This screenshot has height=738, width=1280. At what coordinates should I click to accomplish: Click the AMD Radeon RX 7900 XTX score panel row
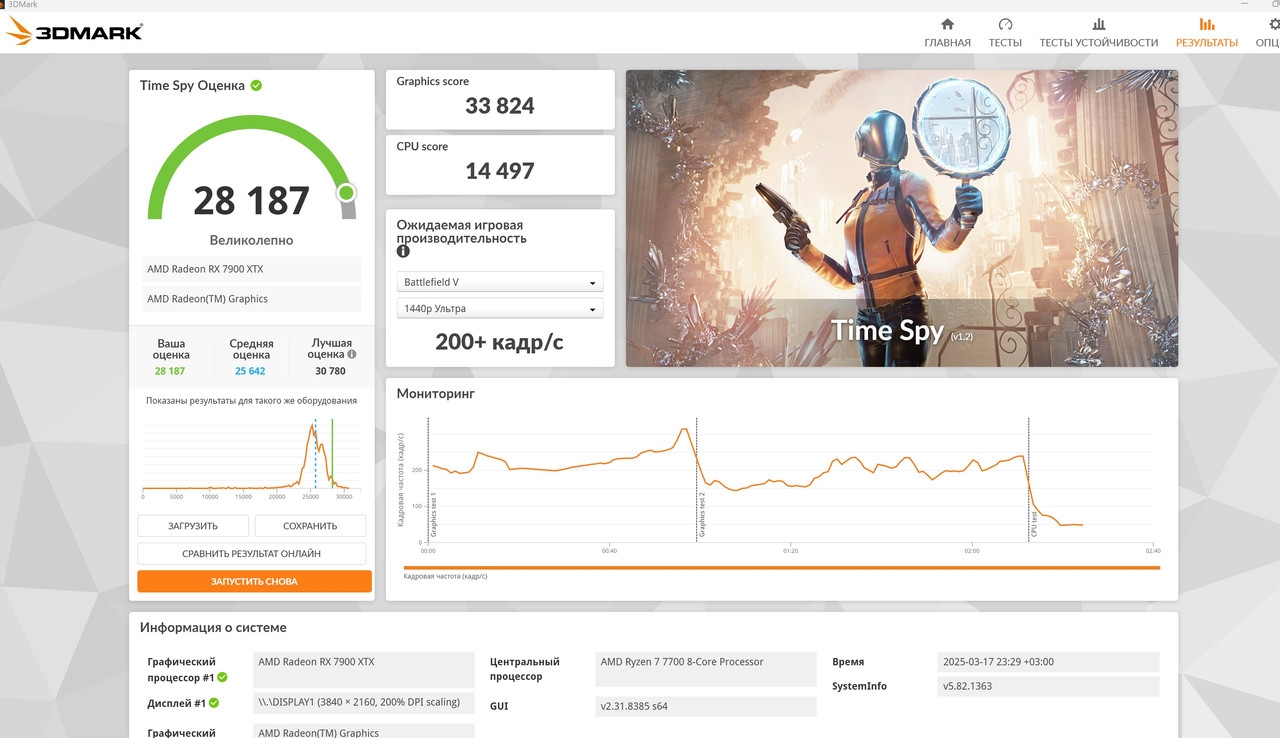250,269
